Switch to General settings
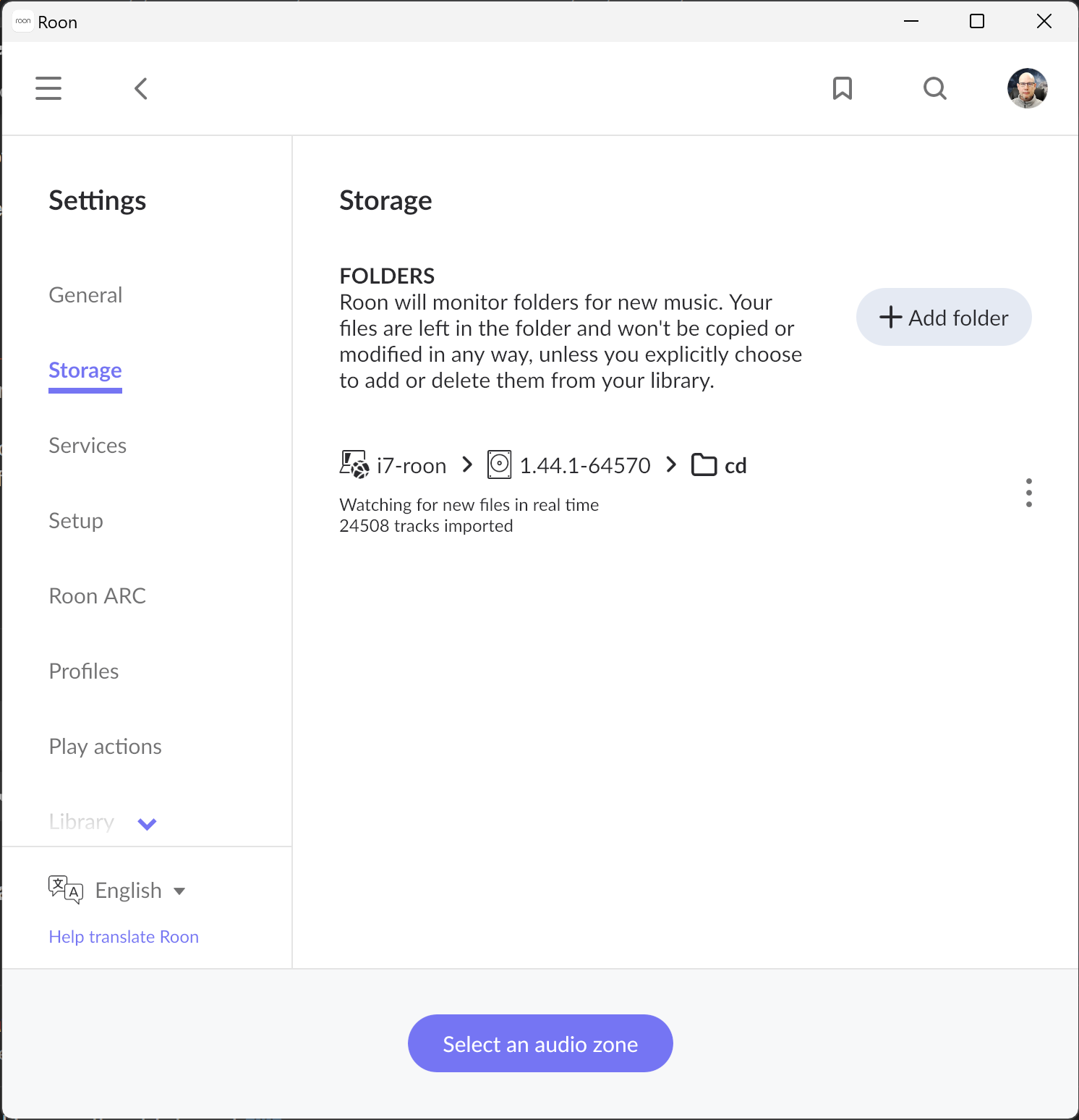The image size is (1079, 1120). [85, 295]
